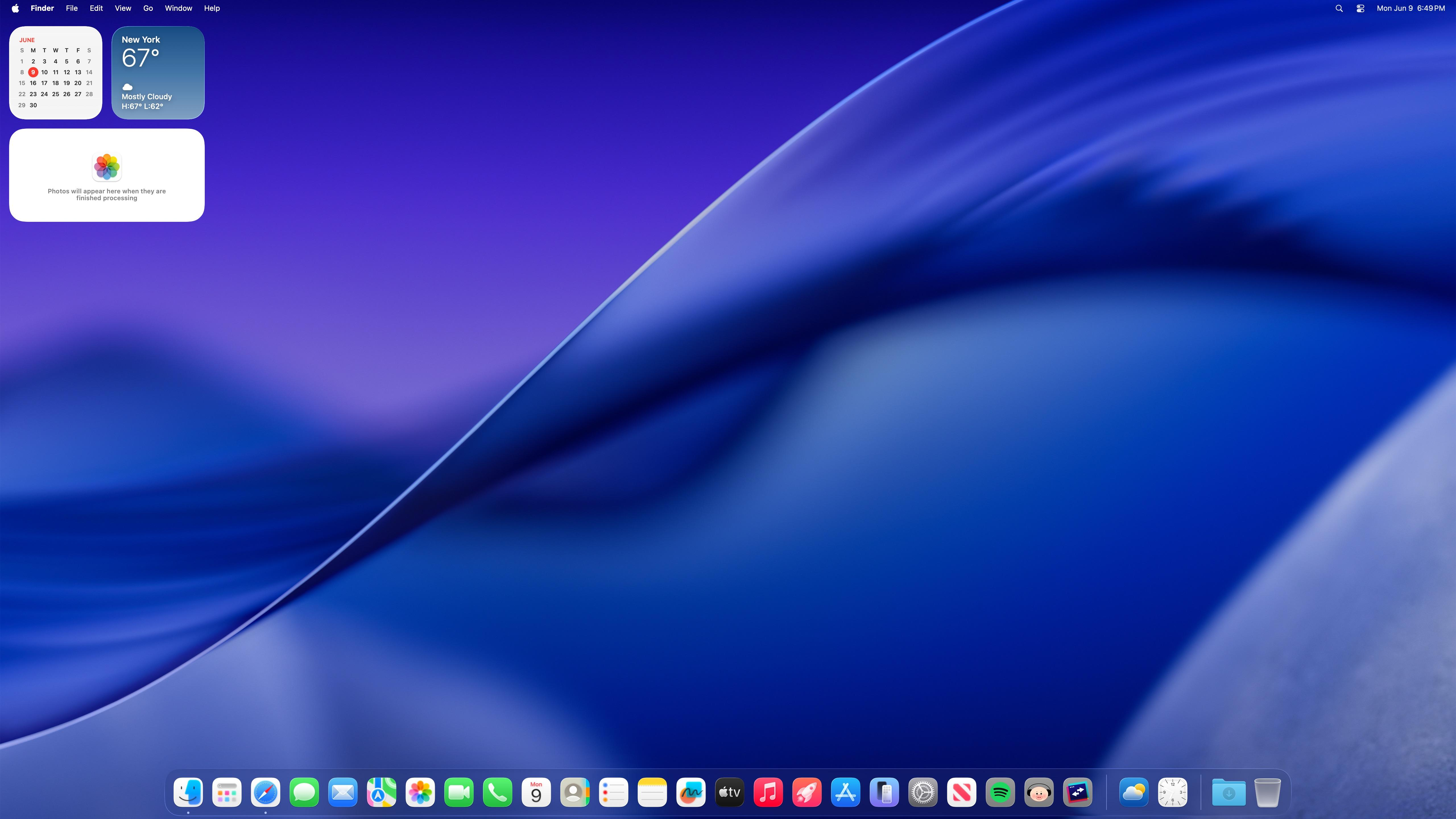Open the pig with headphones app
The width and height of the screenshot is (1456, 819).
pyautogui.click(x=1039, y=793)
